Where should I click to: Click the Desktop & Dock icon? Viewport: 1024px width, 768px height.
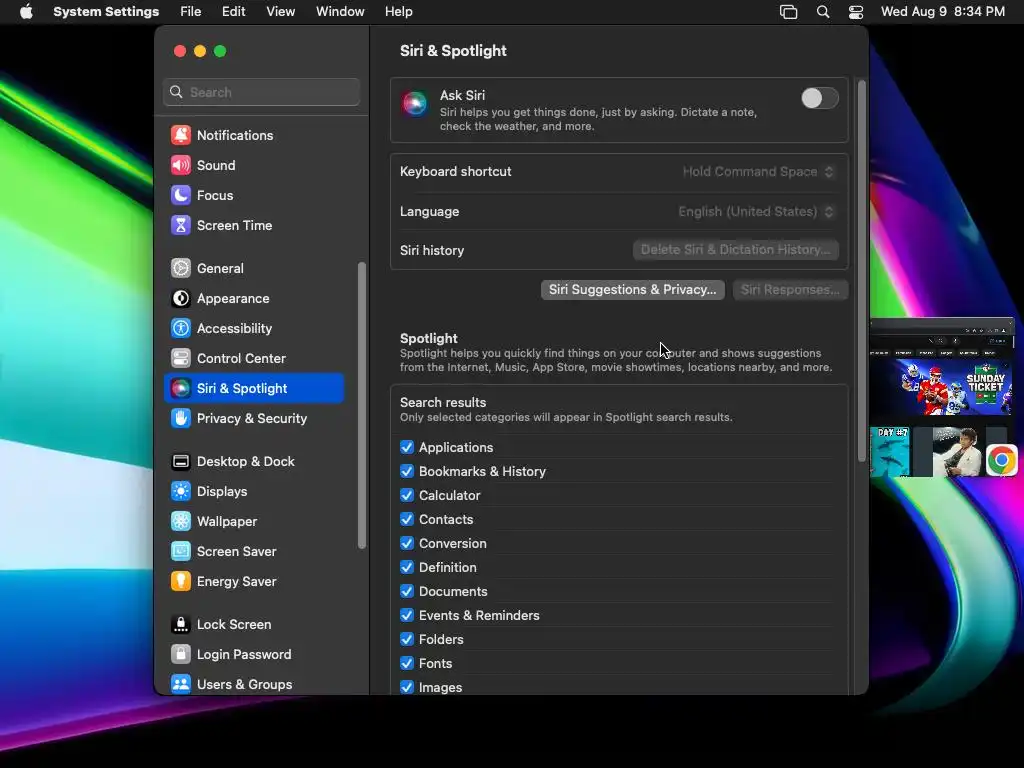181,462
